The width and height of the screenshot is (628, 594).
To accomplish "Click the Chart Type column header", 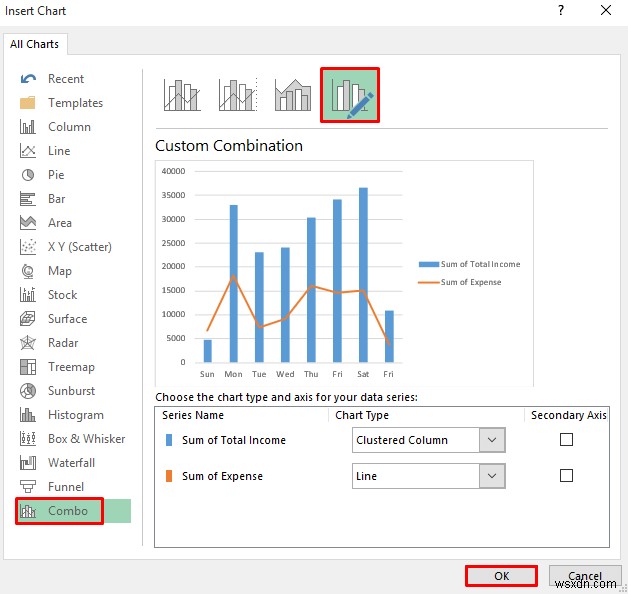I will tap(362, 415).
